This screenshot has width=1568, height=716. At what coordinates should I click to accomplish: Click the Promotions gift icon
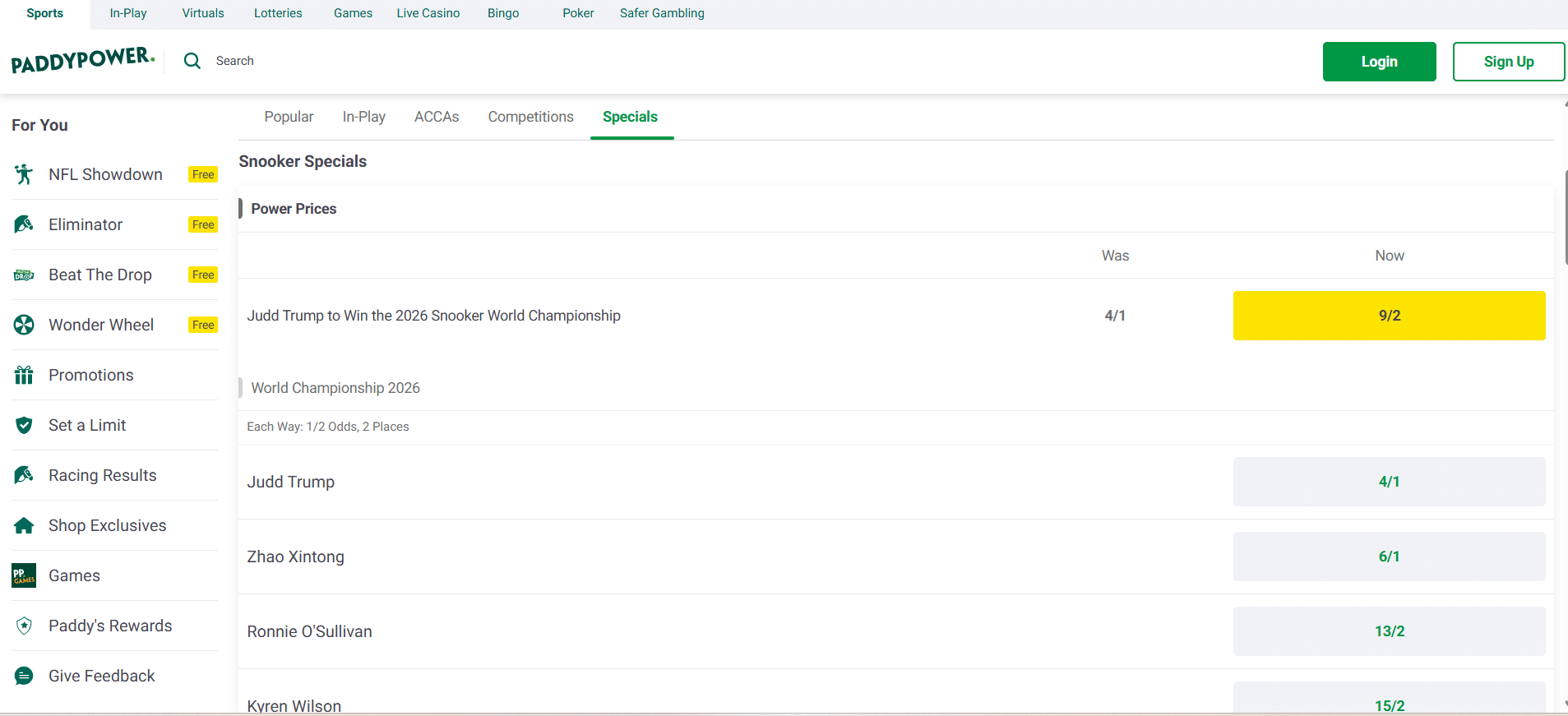24,375
